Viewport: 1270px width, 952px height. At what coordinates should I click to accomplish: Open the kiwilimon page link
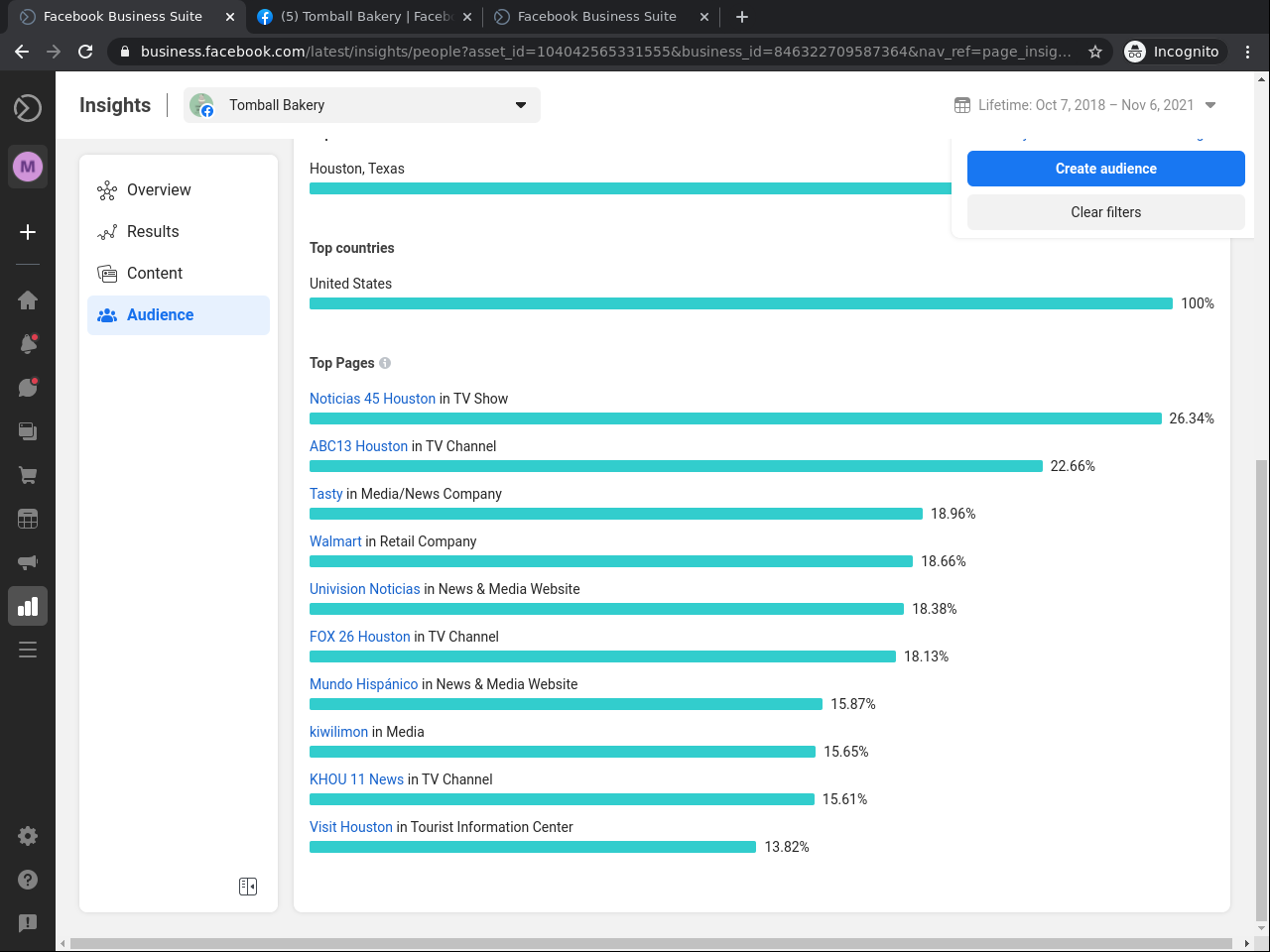[338, 732]
